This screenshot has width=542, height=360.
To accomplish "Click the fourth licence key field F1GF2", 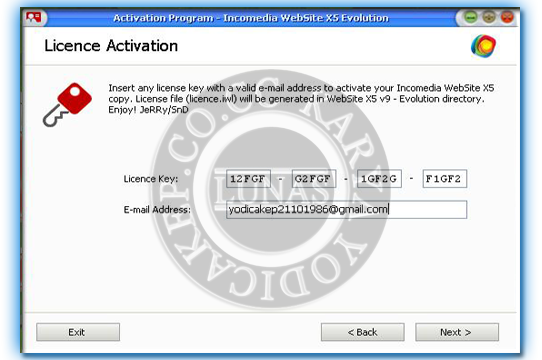I will 445,178.
